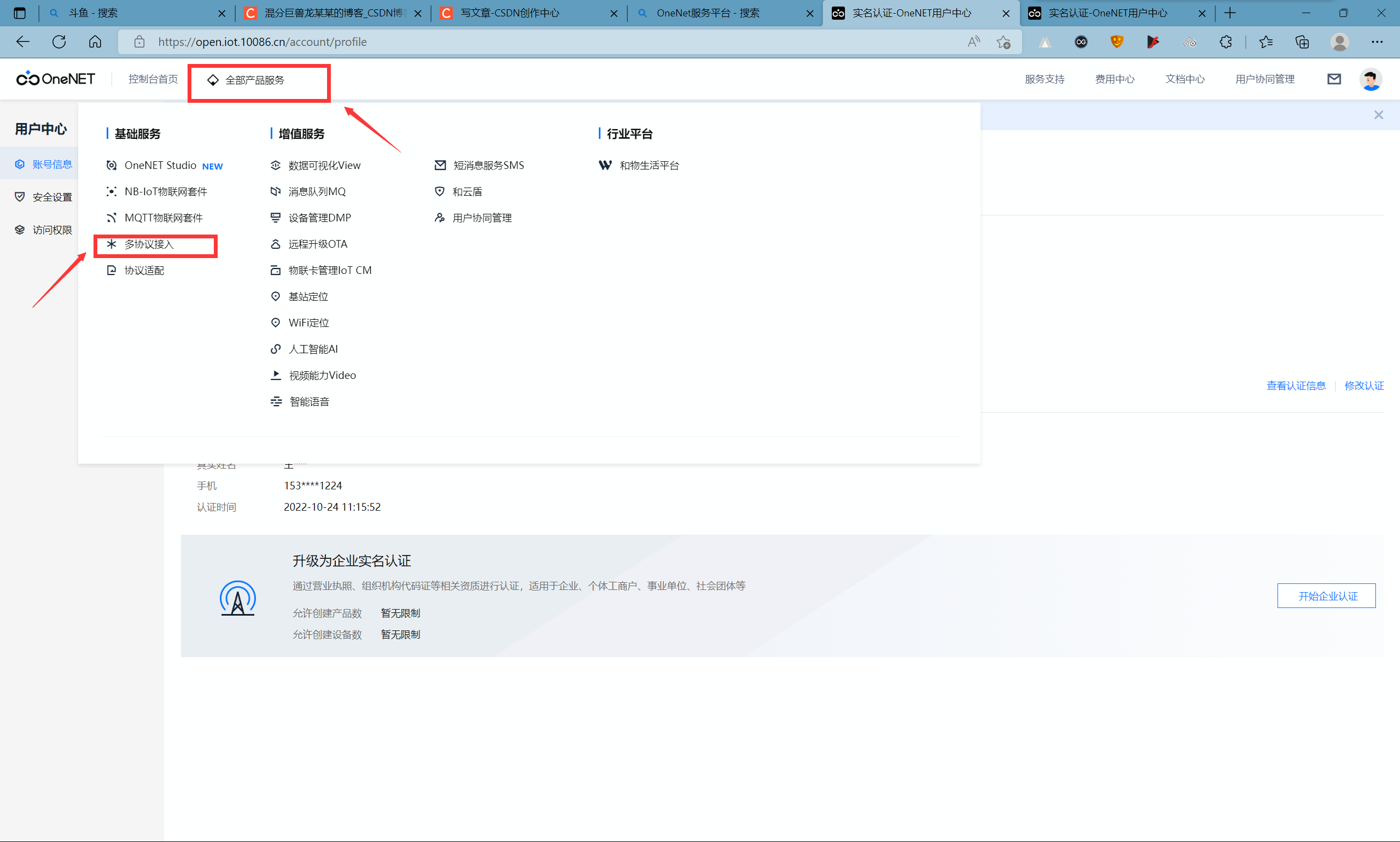Image resolution: width=1400 pixels, height=842 pixels.
Task: Open tab actions menu at far left
Action: click(19, 13)
